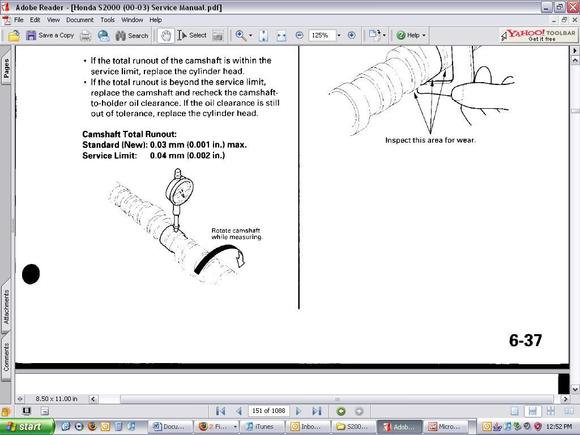The height and width of the screenshot is (435, 580).
Task: Go to the next page
Action: 298,411
